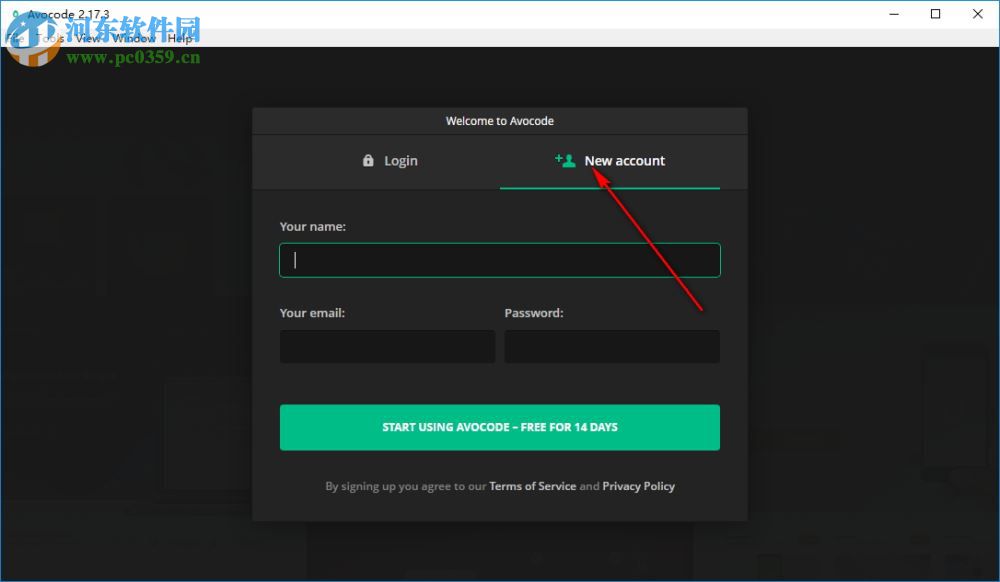This screenshot has width=1000, height=582.
Task: Switch to the Login tab
Action: 390,161
